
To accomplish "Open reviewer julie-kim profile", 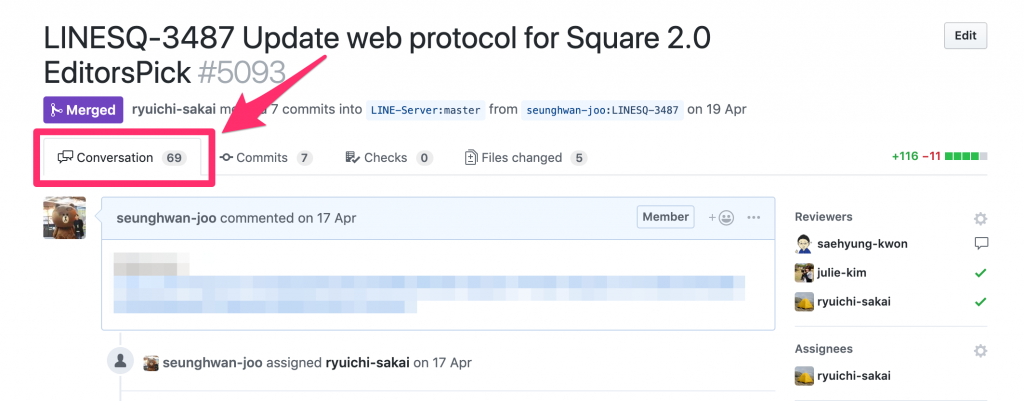I will [x=841, y=273].
